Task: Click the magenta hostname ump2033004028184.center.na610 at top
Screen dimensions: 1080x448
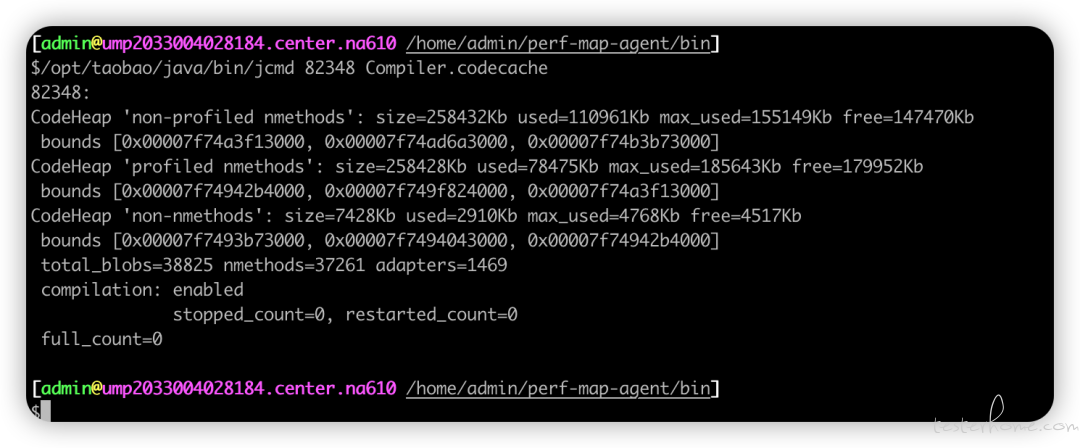Action: click(x=249, y=44)
